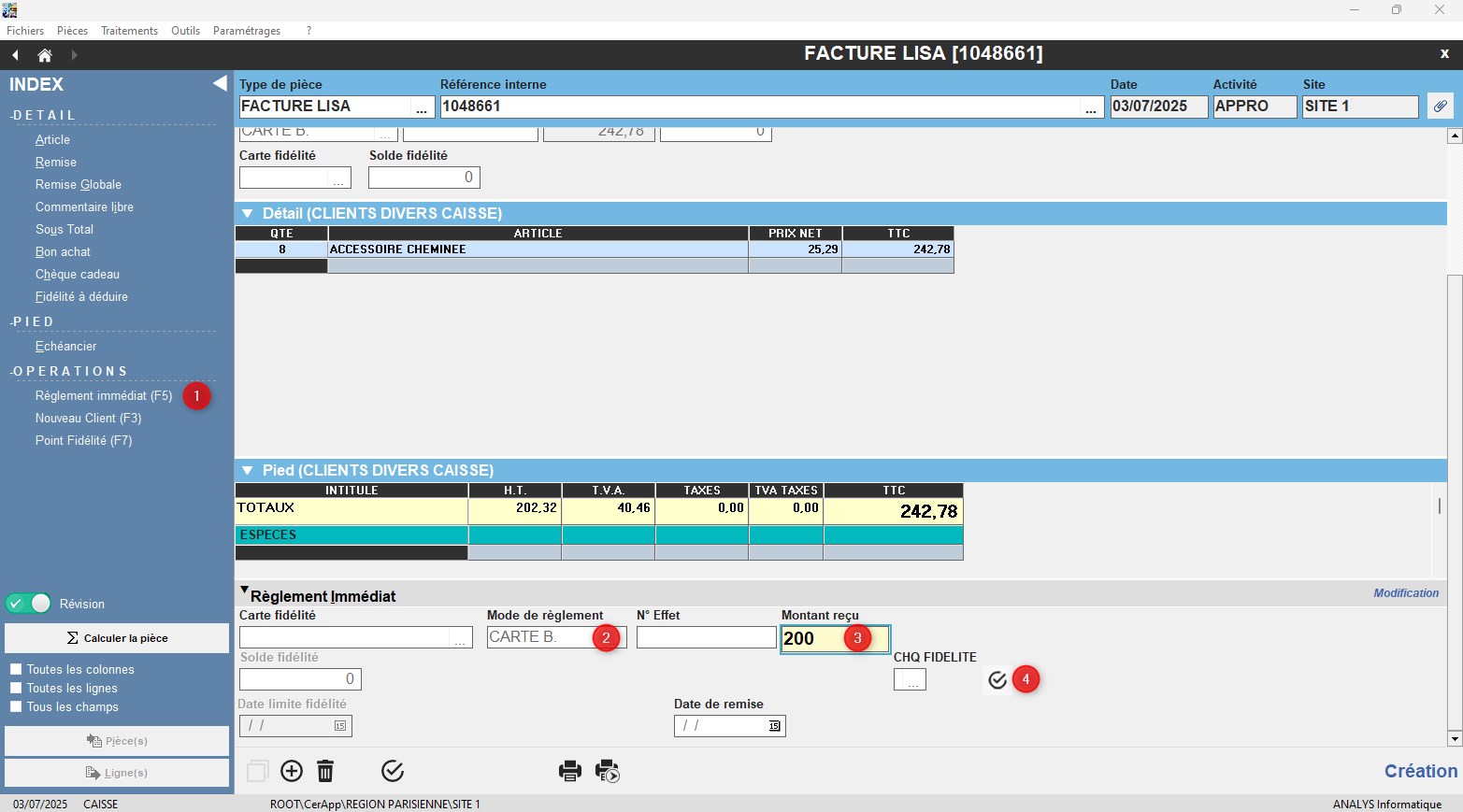The width and height of the screenshot is (1463, 812).
Task: Open calendar for Date de remise
Action: coord(774,726)
